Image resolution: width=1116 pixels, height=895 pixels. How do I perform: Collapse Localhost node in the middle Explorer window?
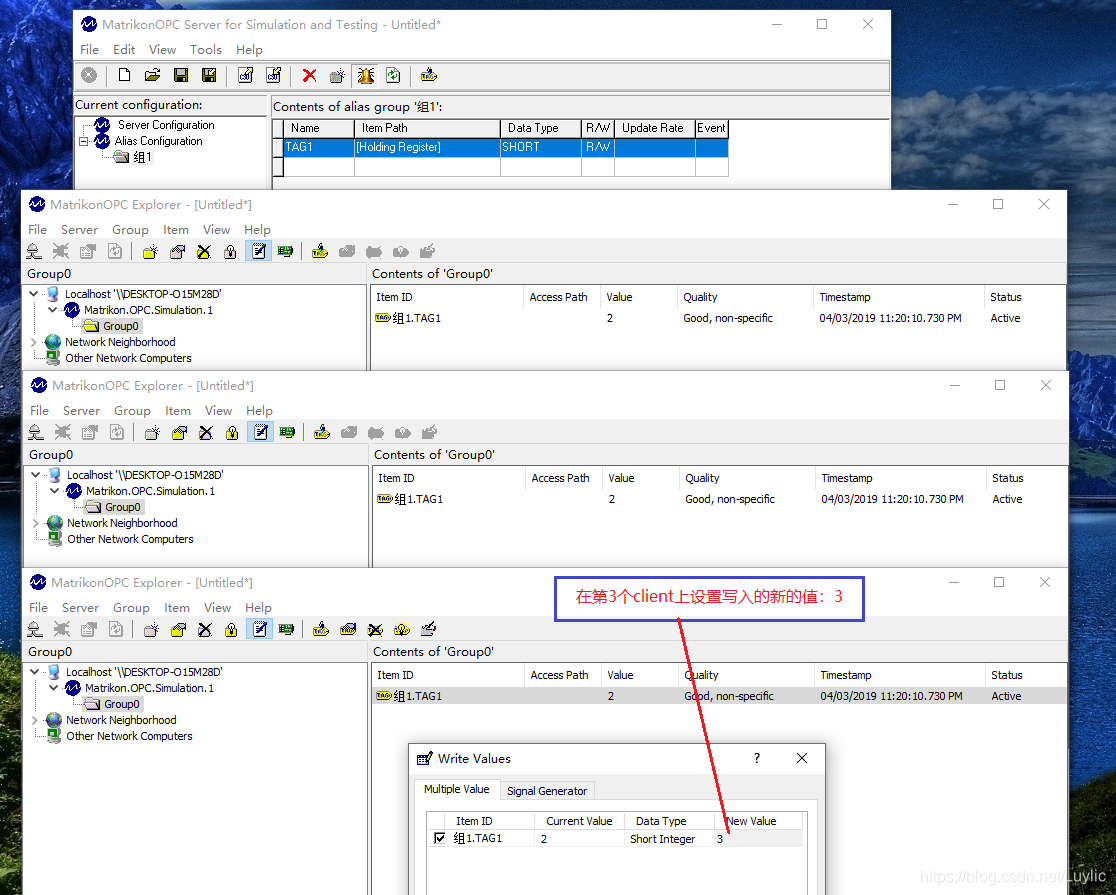tap(36, 474)
